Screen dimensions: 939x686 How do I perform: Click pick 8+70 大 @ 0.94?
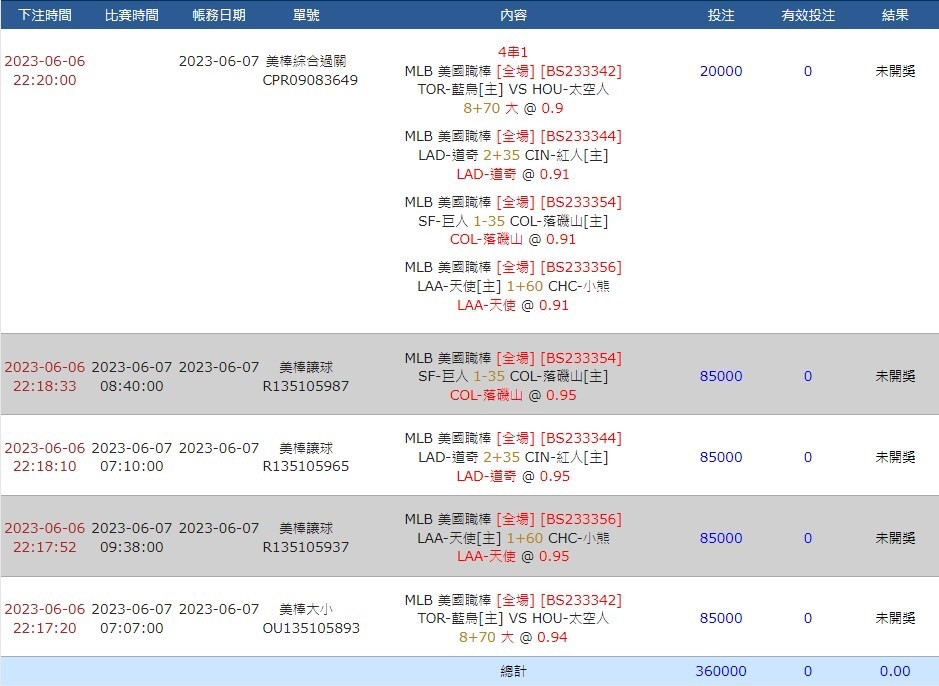click(513, 638)
